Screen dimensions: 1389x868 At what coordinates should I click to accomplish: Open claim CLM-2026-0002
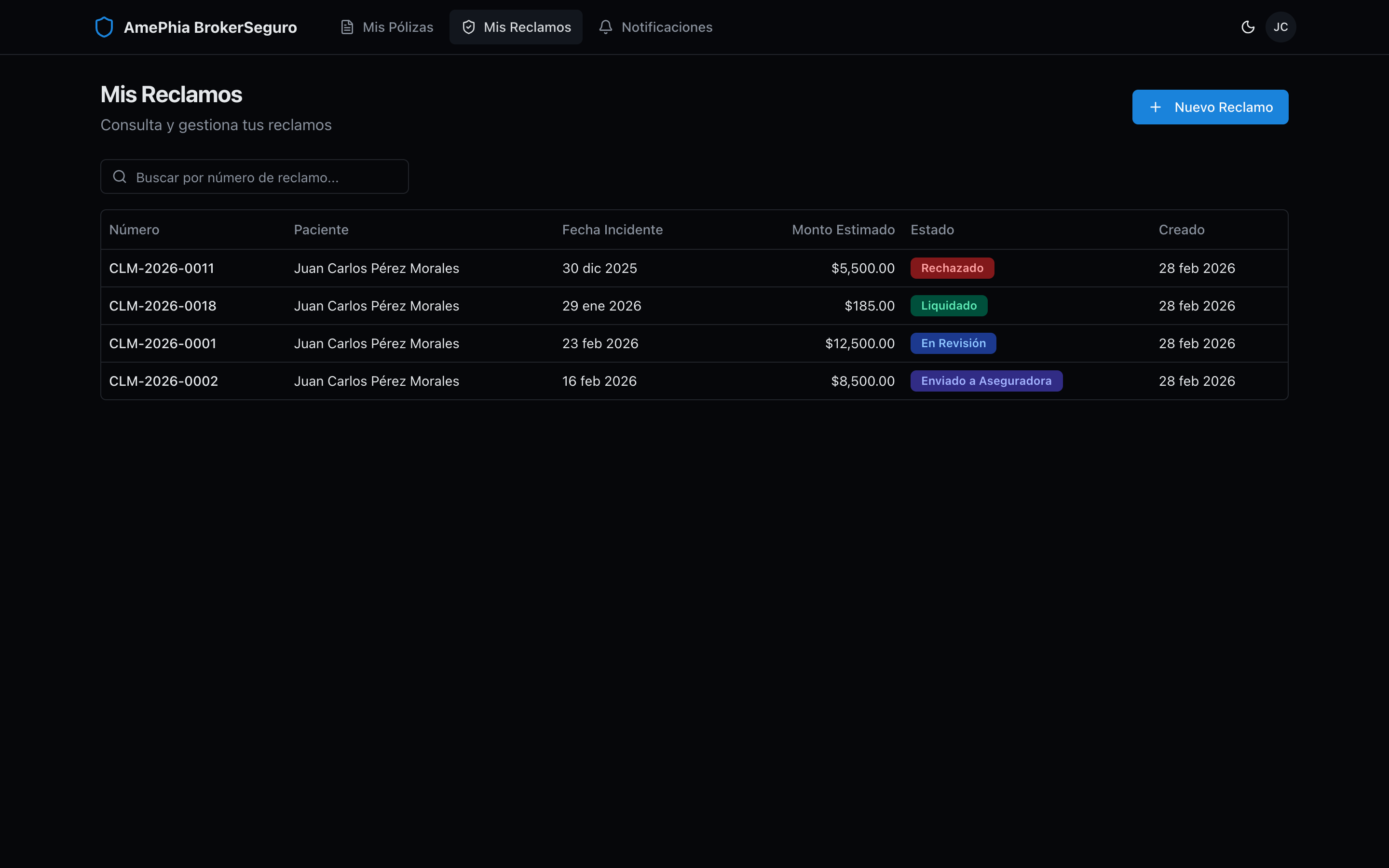click(x=163, y=381)
